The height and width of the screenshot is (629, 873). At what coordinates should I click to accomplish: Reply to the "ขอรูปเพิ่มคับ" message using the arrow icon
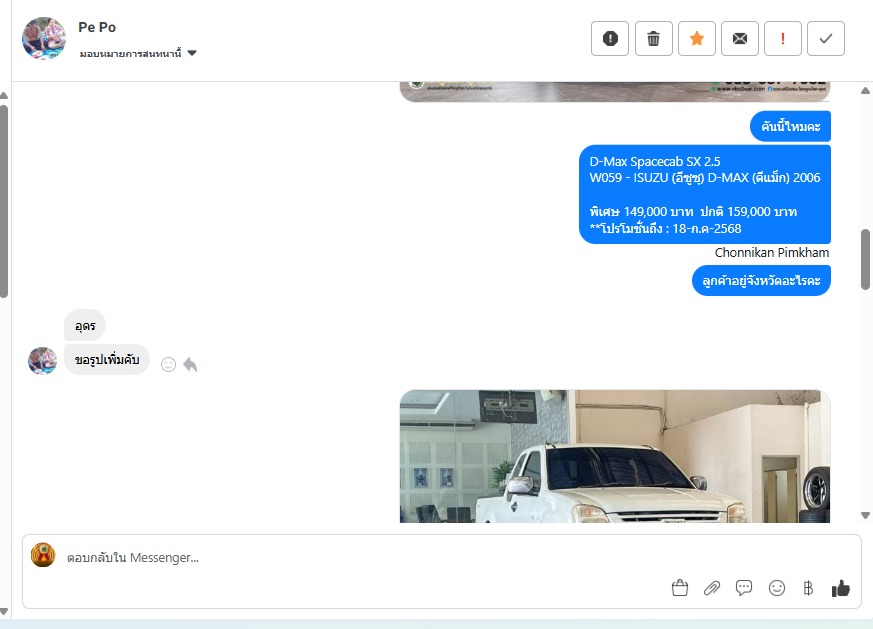click(x=190, y=365)
